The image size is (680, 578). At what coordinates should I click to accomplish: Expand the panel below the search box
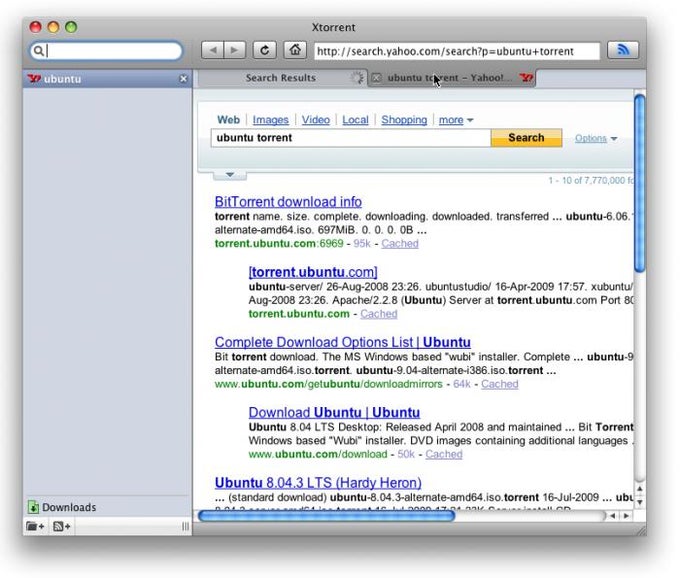coord(230,175)
